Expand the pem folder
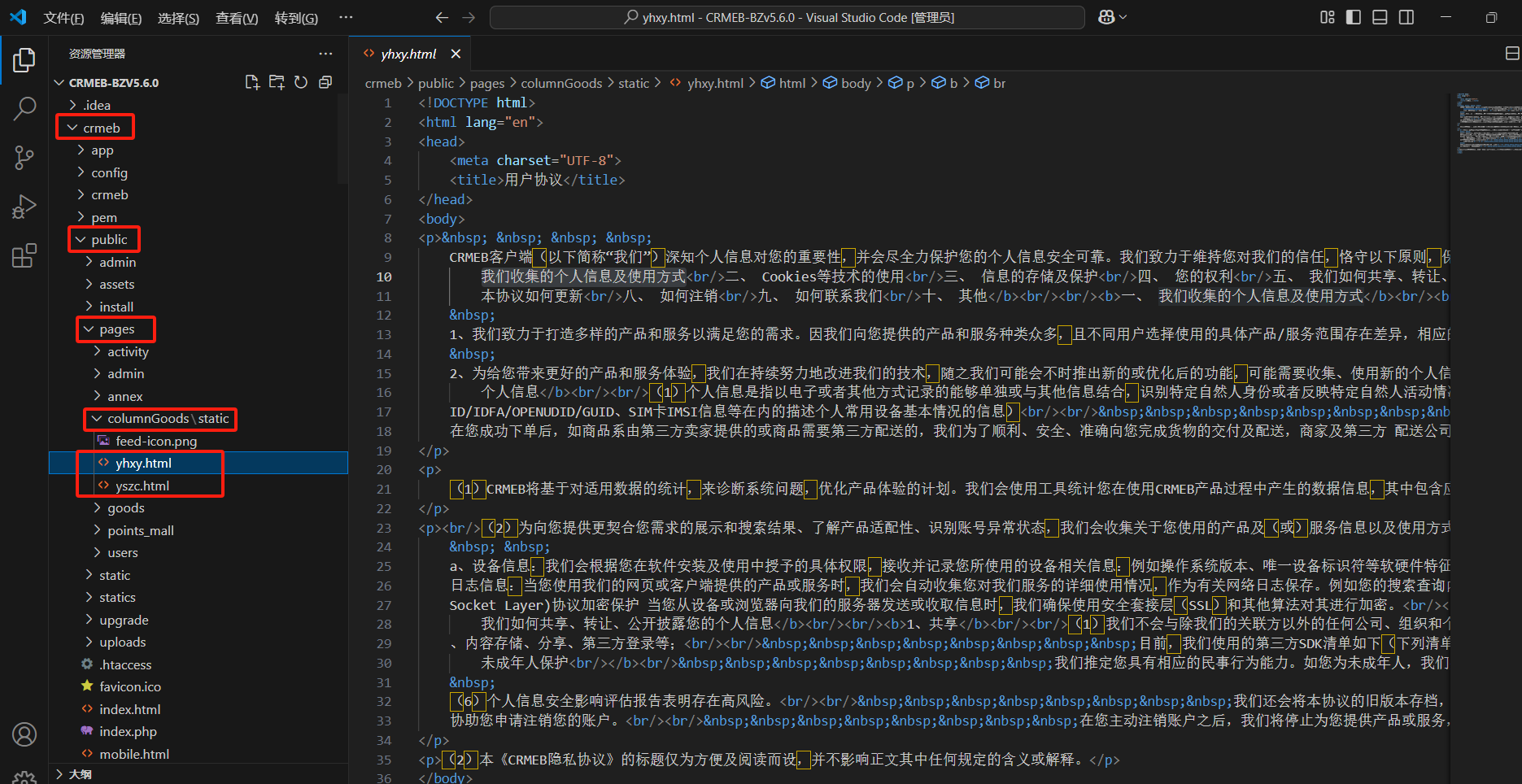1522x784 pixels. [x=198, y=217]
